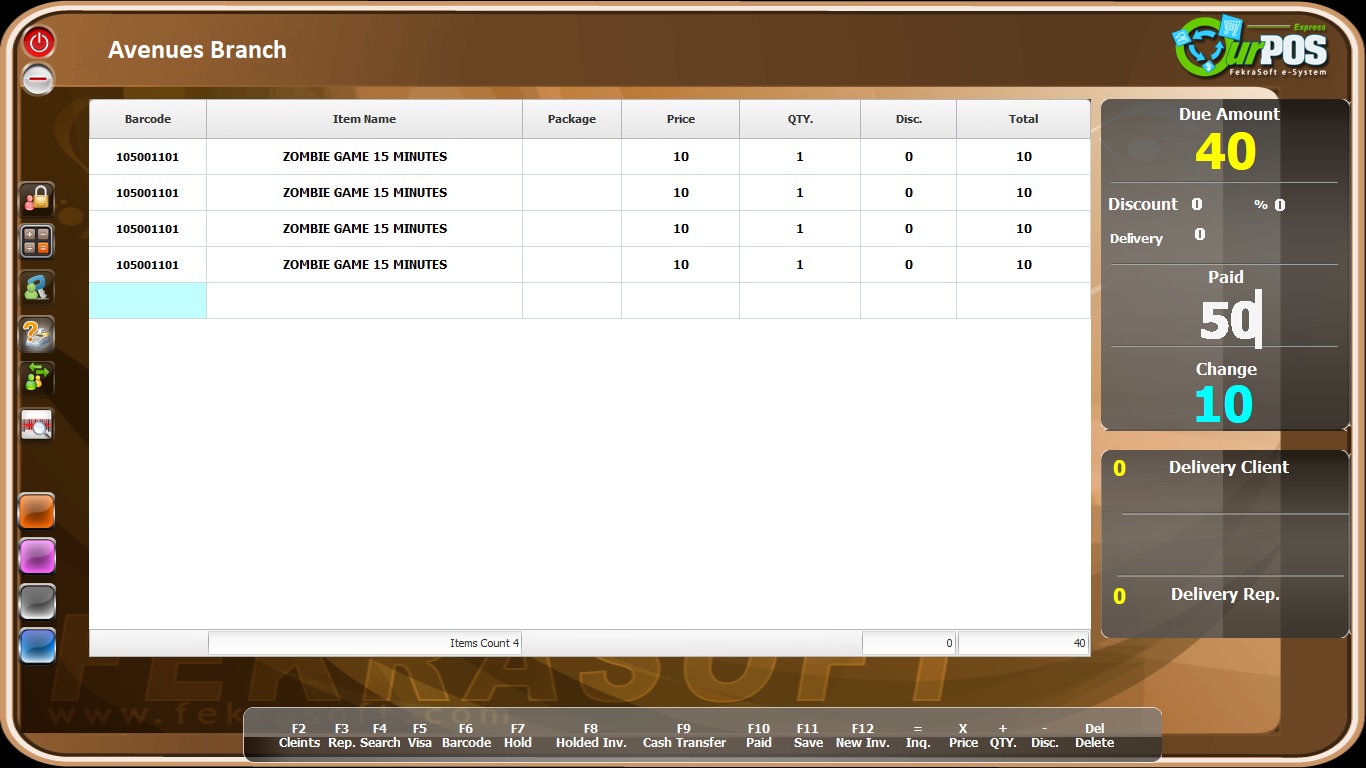Click the Paid amount input field
The width and height of the screenshot is (1366, 768).
1226,319
